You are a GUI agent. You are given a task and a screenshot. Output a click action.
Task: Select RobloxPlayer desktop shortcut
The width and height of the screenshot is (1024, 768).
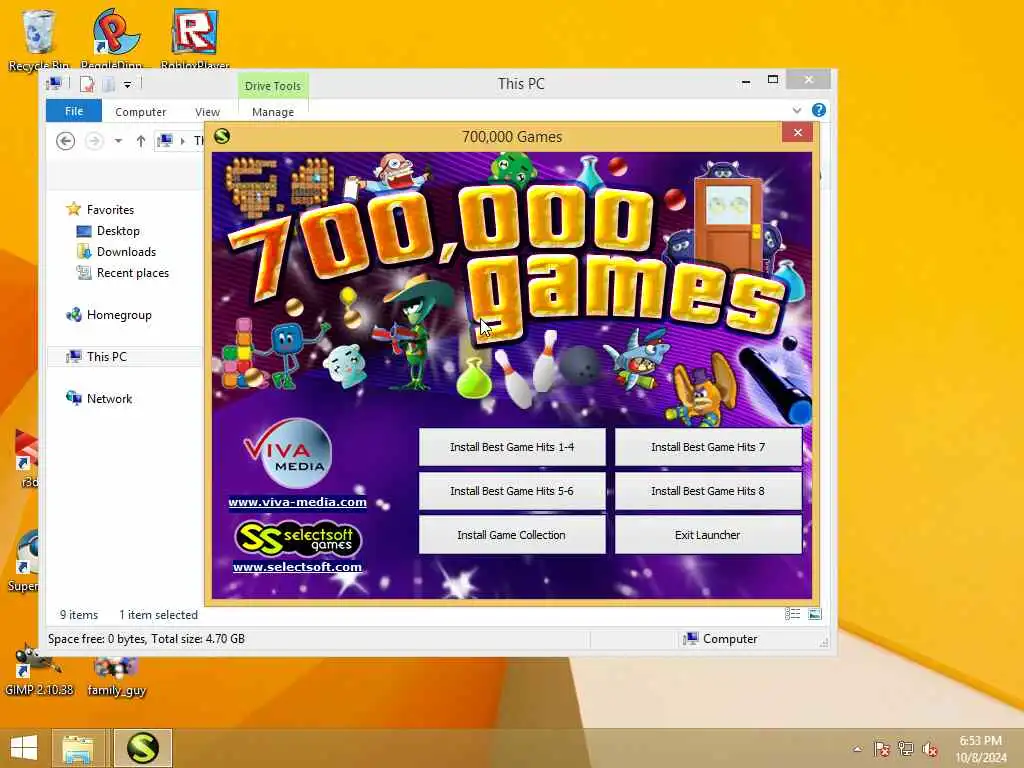coord(195,37)
